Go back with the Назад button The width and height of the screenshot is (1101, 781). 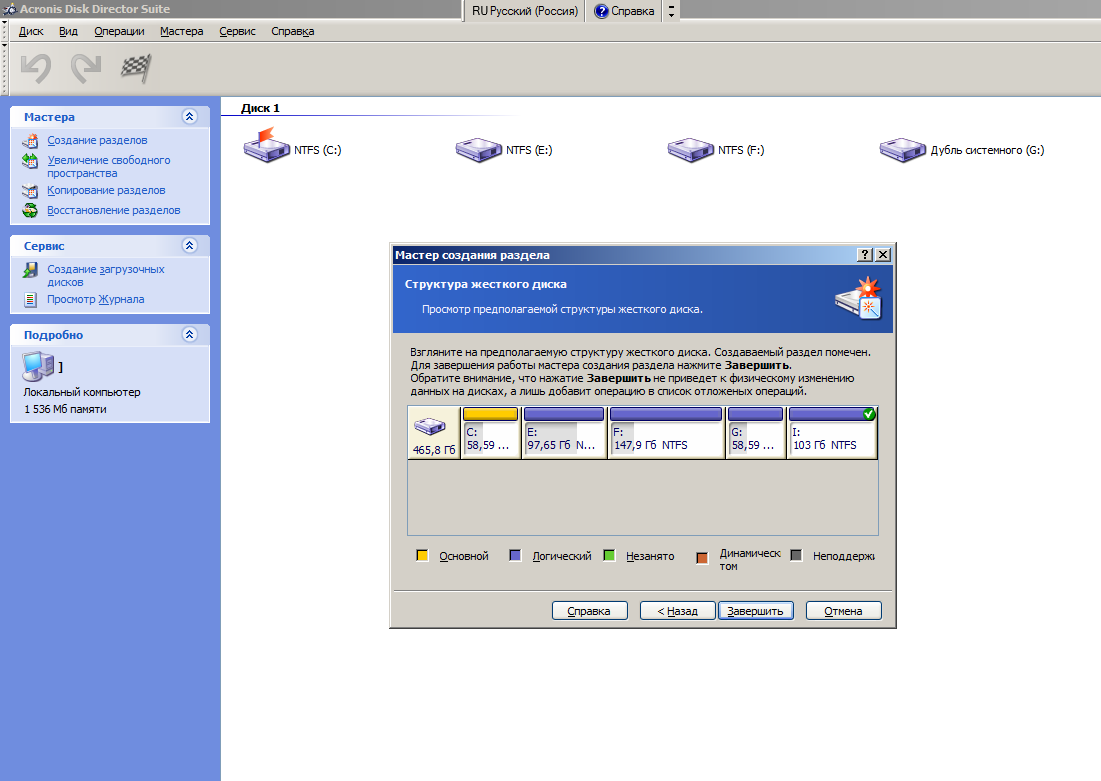tap(677, 610)
